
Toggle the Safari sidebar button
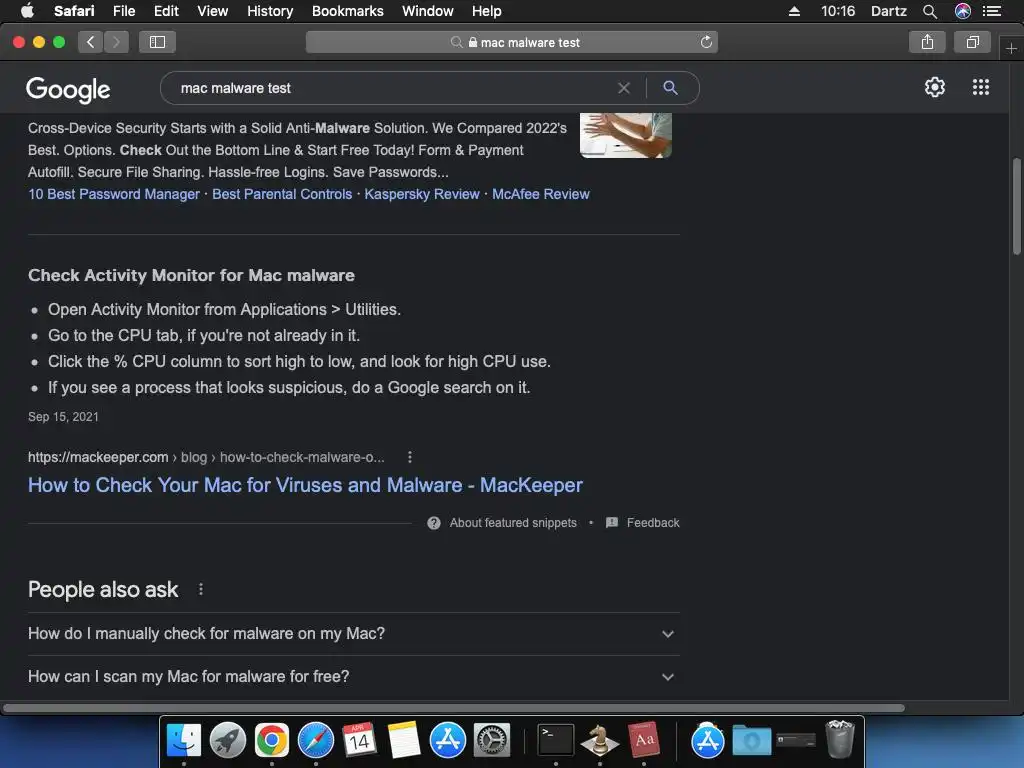click(157, 42)
